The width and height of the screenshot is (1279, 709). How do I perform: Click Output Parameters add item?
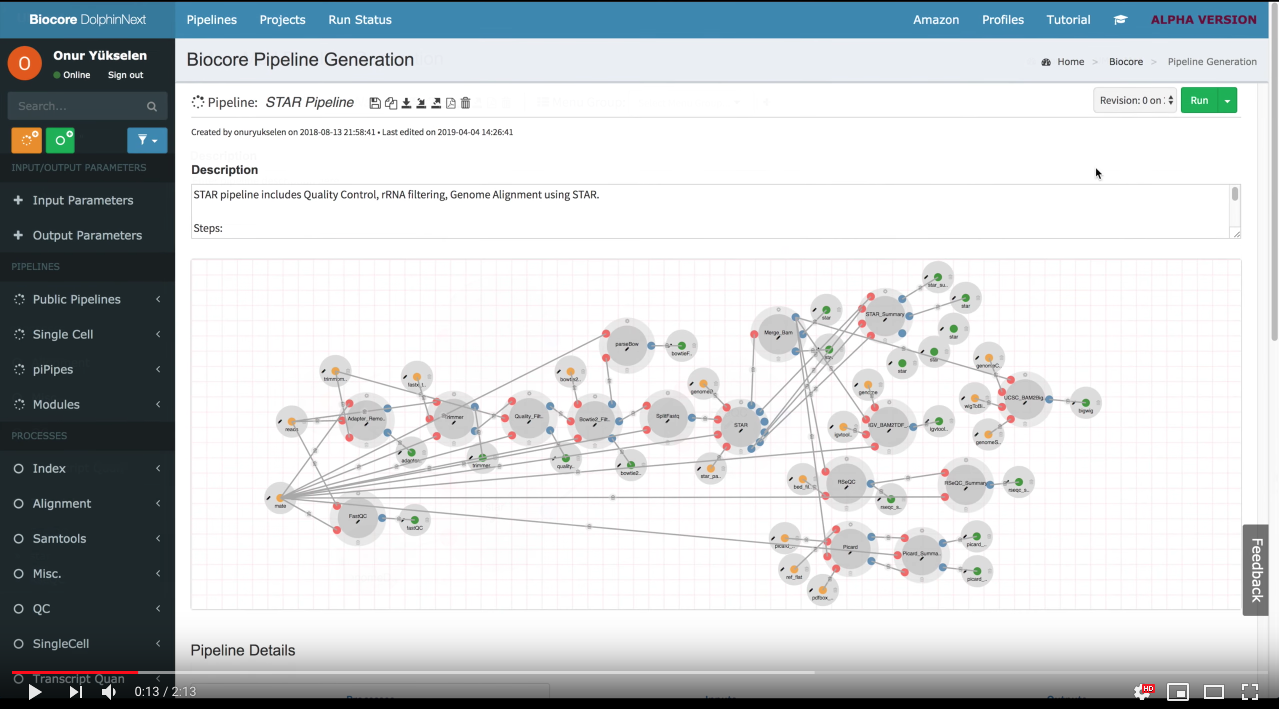tap(87, 235)
